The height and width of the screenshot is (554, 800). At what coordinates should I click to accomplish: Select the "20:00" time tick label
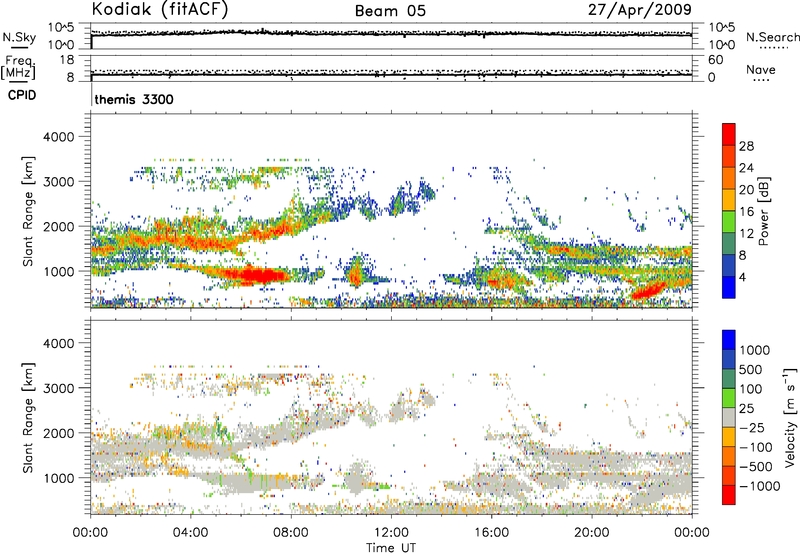[591, 533]
